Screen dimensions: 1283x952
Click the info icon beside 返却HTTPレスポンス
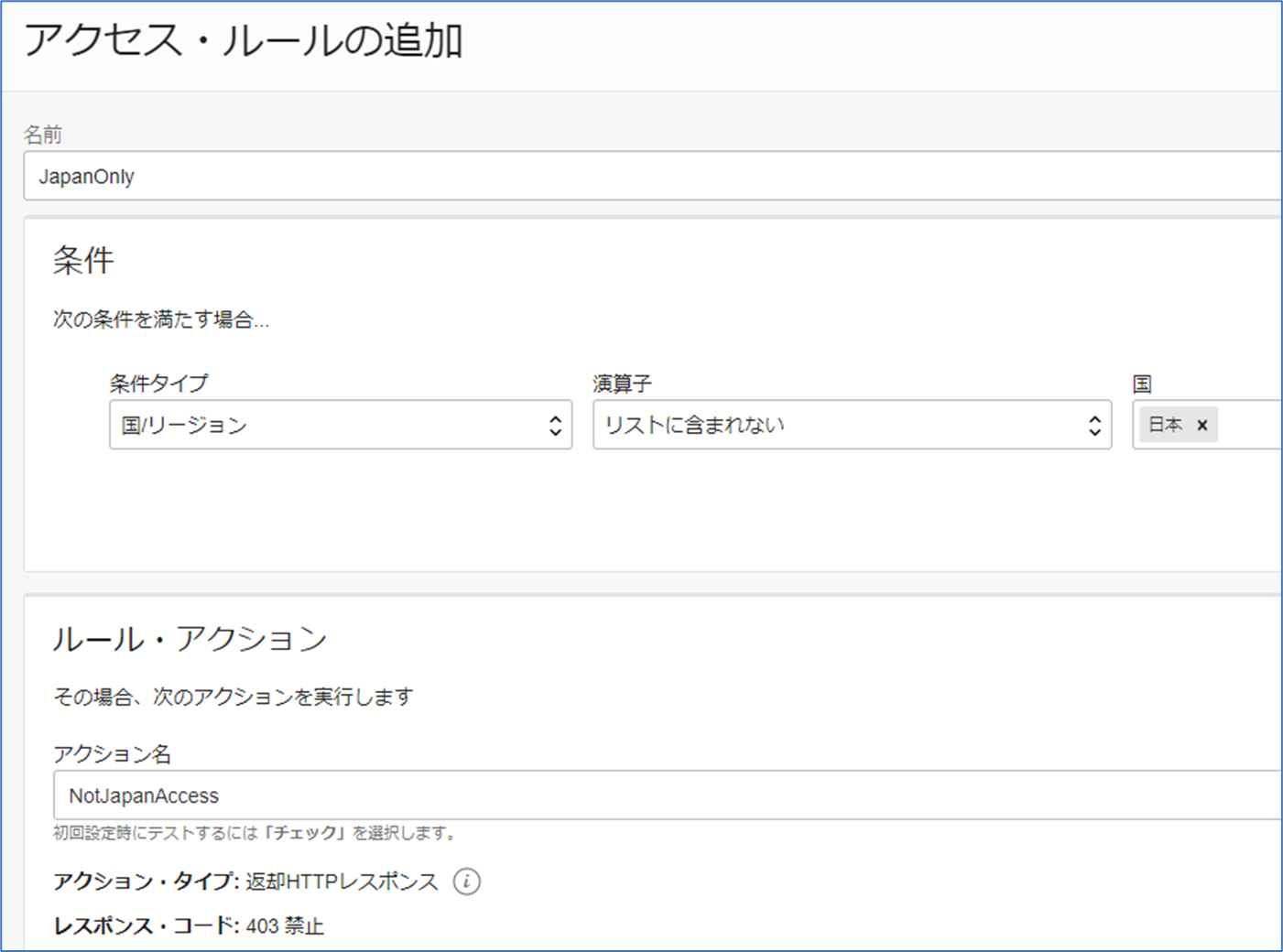pyautogui.click(x=467, y=882)
